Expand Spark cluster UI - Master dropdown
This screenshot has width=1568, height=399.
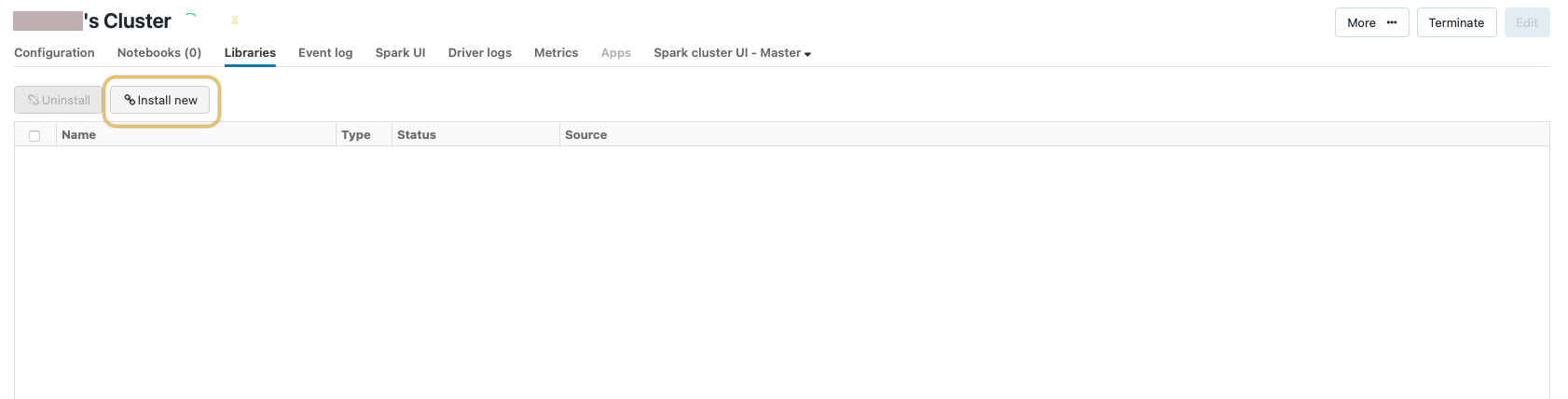tap(733, 53)
